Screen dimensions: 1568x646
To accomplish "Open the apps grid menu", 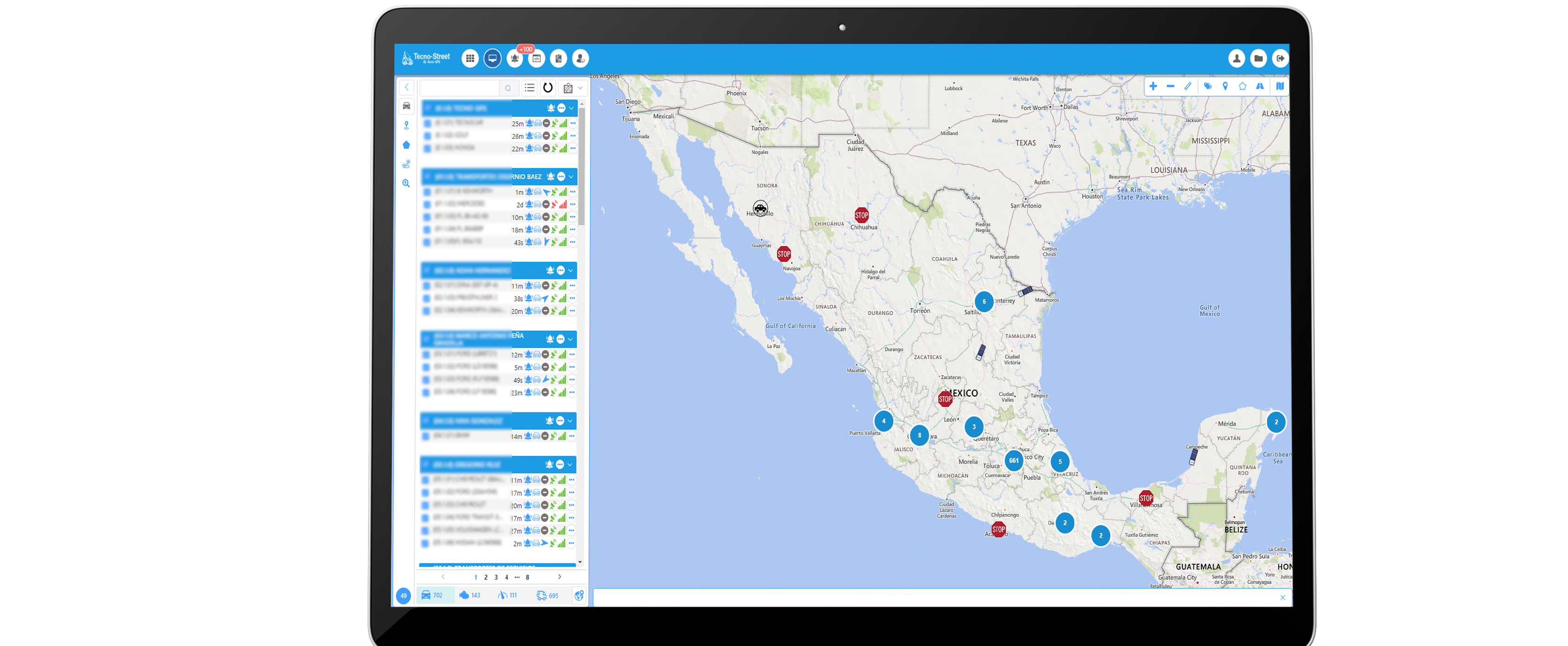I will [470, 58].
